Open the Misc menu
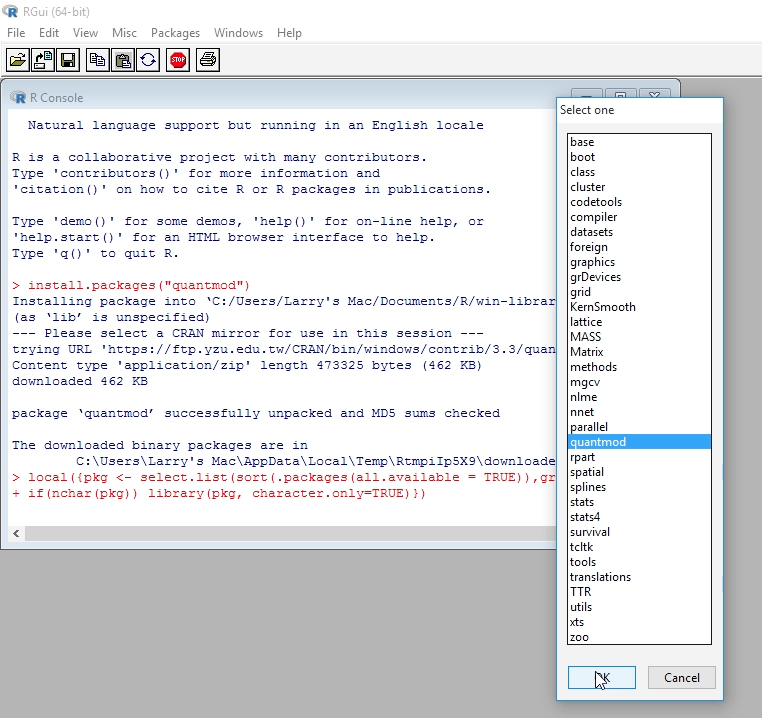The width and height of the screenshot is (762, 718). pyautogui.click(x=124, y=33)
